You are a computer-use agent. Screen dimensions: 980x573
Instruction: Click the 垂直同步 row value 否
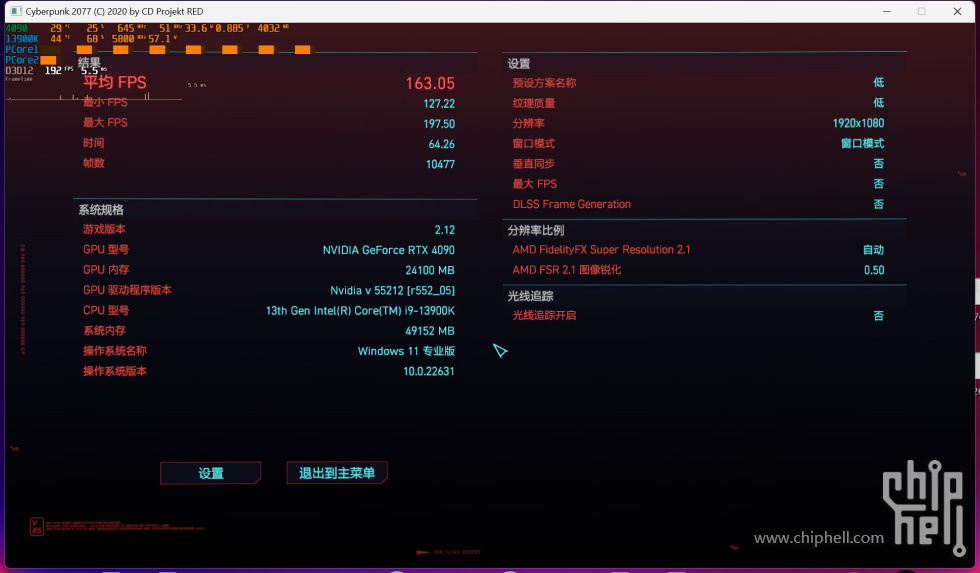pos(878,164)
